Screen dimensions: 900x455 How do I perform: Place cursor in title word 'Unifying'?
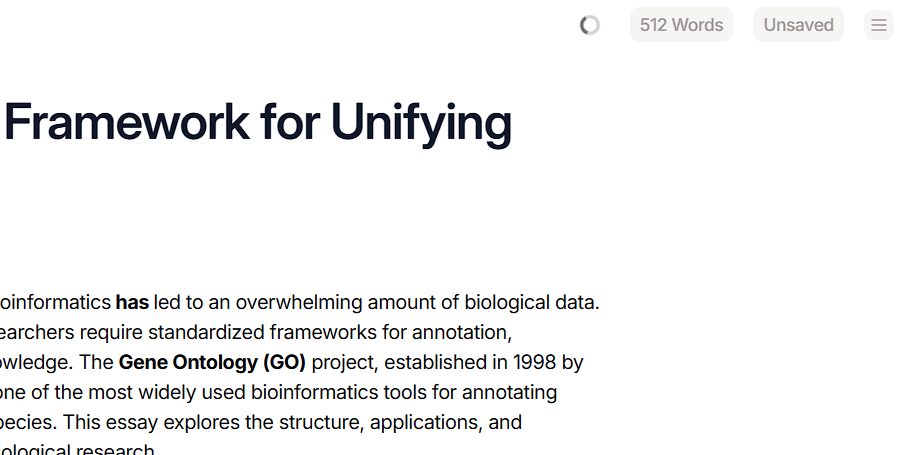[x=421, y=123]
